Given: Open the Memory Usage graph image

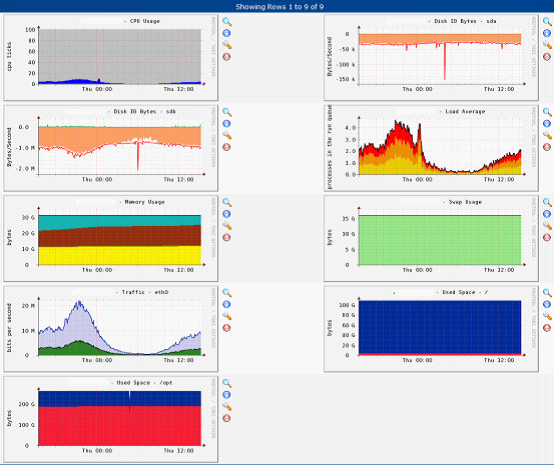Looking at the screenshot, I should point(111,238).
